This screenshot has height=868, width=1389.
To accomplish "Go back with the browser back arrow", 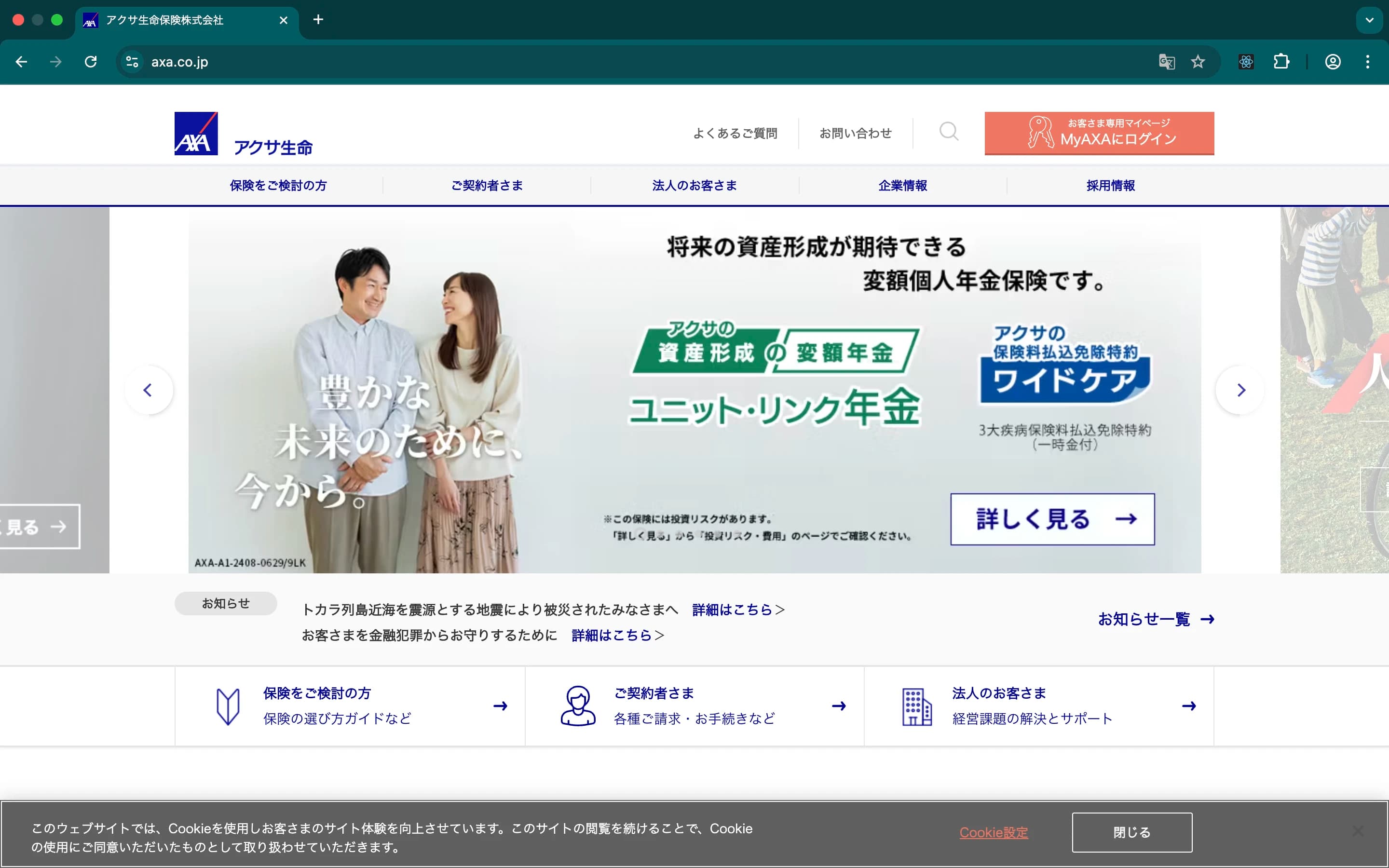I will coord(21,61).
